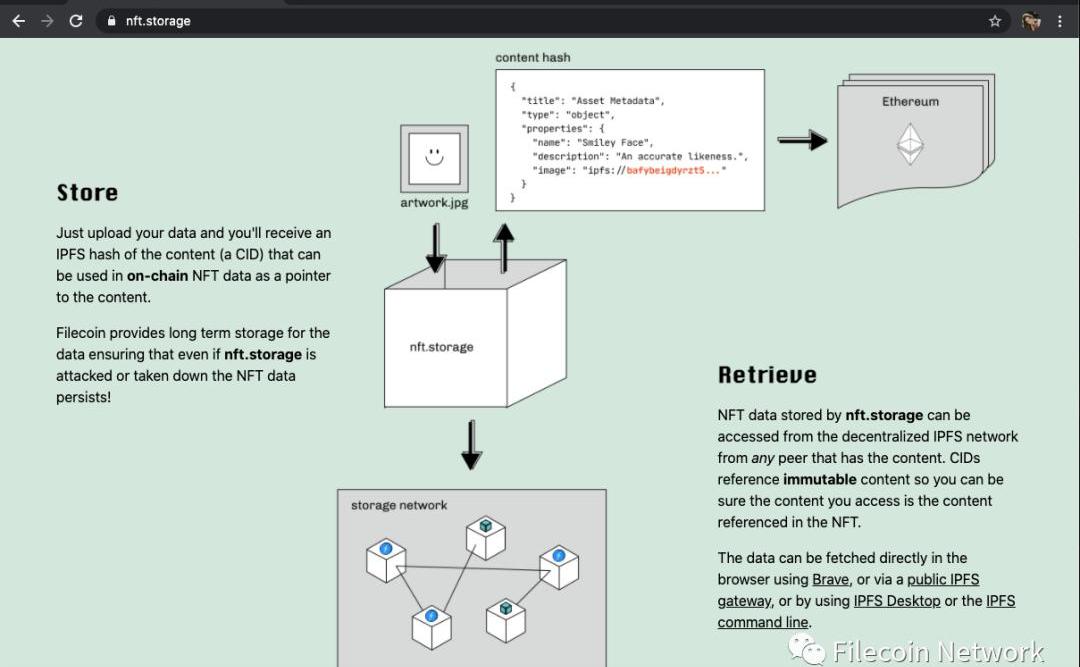Open the Brave link

pos(830,580)
